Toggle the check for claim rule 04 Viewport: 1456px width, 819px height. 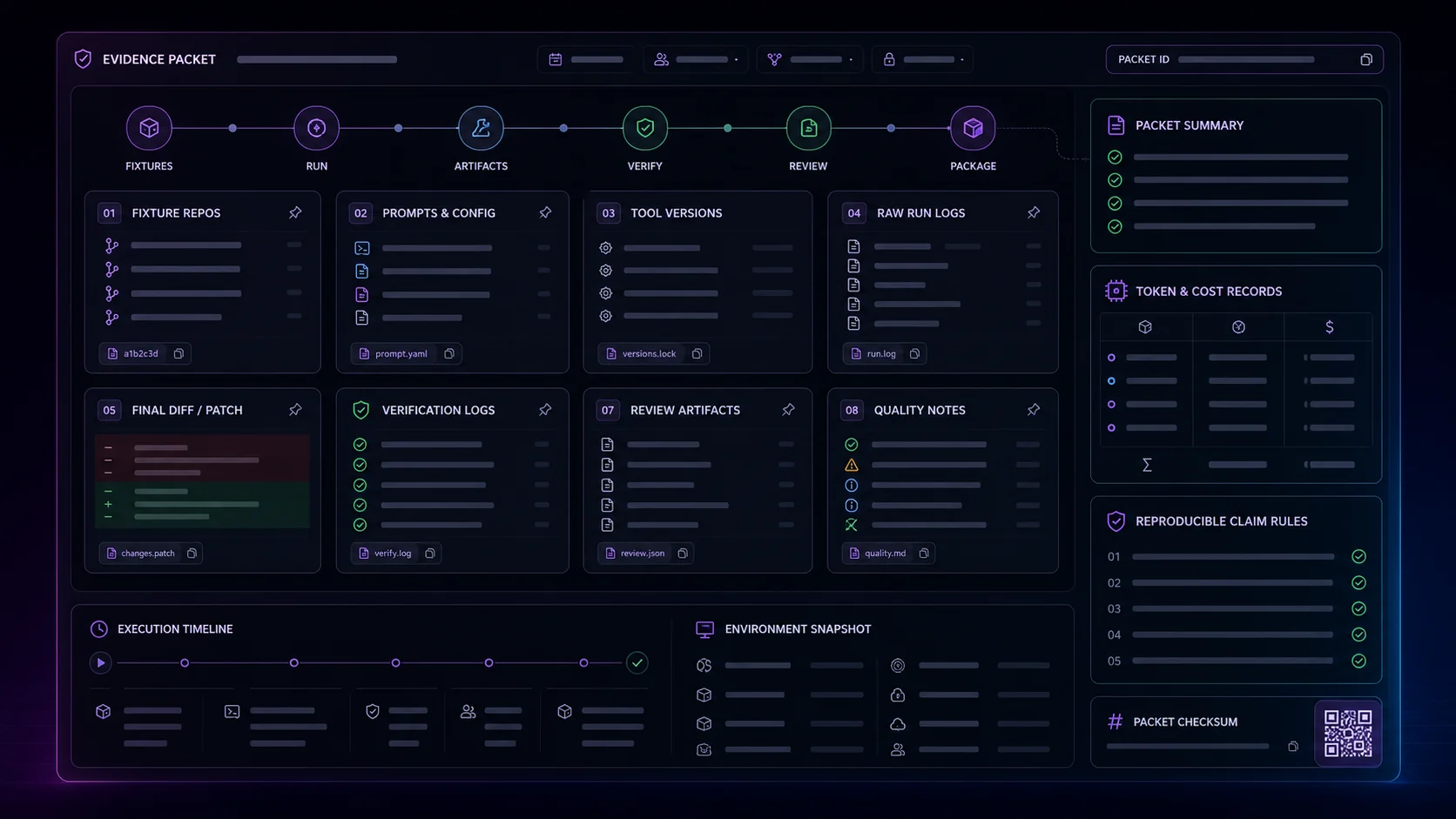pos(1358,634)
